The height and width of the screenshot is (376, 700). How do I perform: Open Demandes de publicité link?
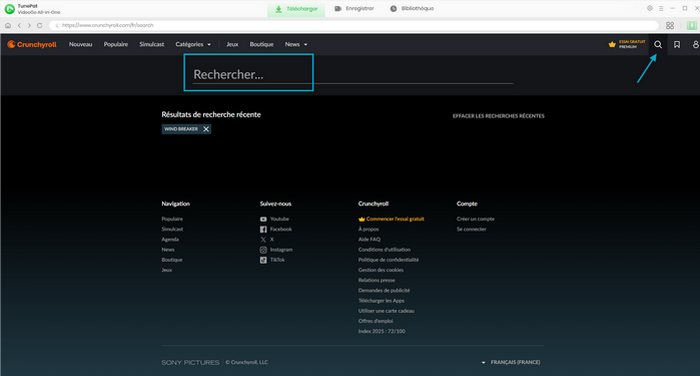click(384, 290)
